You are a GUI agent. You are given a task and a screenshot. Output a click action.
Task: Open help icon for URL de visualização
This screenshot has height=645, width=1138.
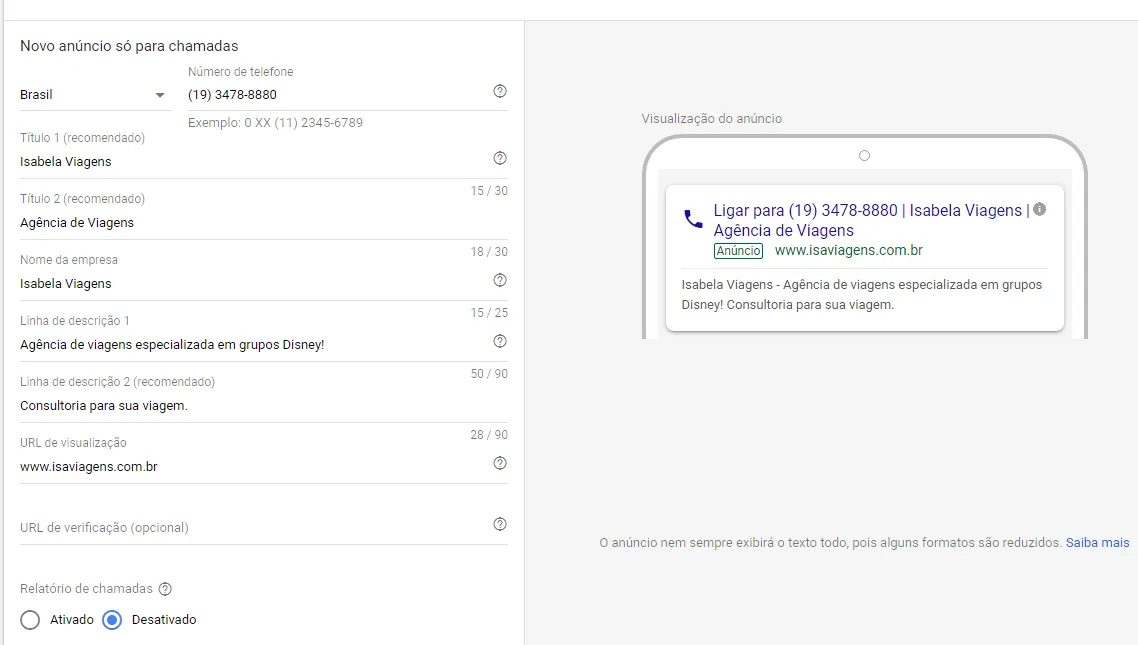point(500,463)
